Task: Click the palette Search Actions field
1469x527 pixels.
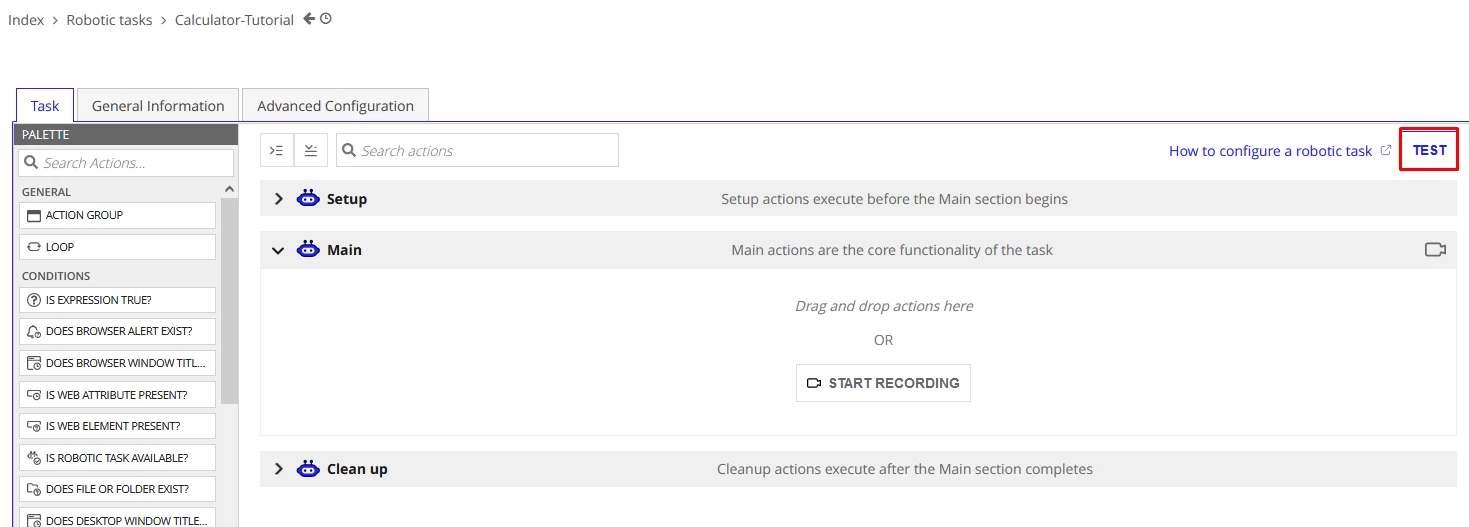Action: 126,163
